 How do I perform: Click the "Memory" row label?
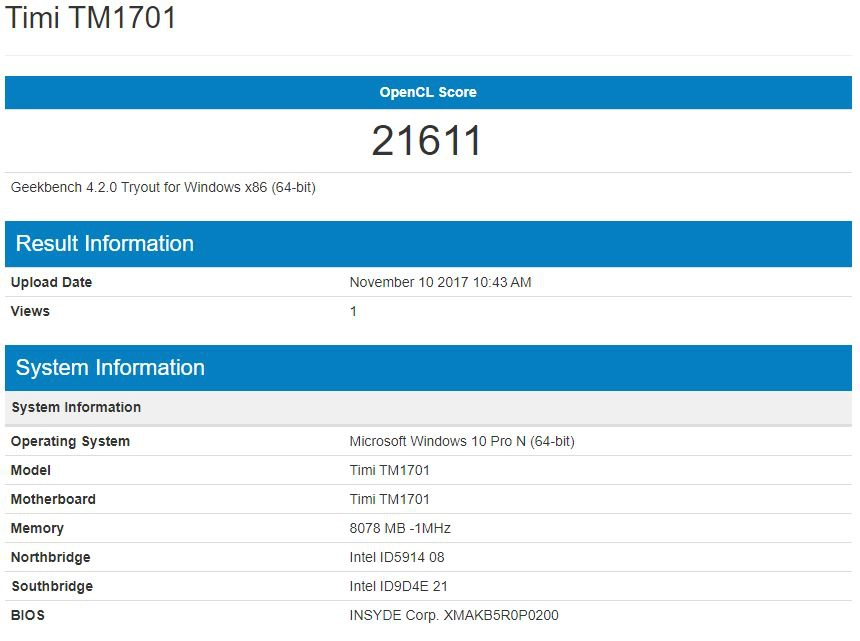(37, 529)
